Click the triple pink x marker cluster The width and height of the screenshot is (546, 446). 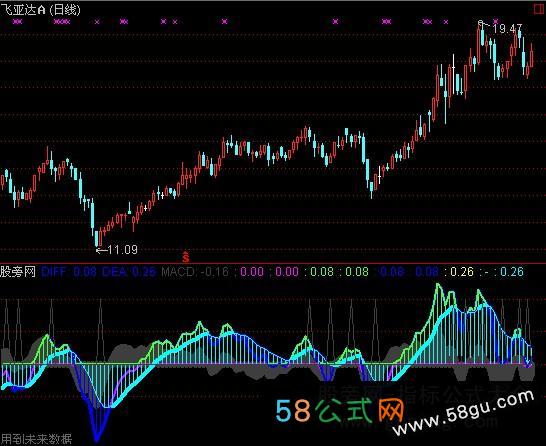[62, 22]
